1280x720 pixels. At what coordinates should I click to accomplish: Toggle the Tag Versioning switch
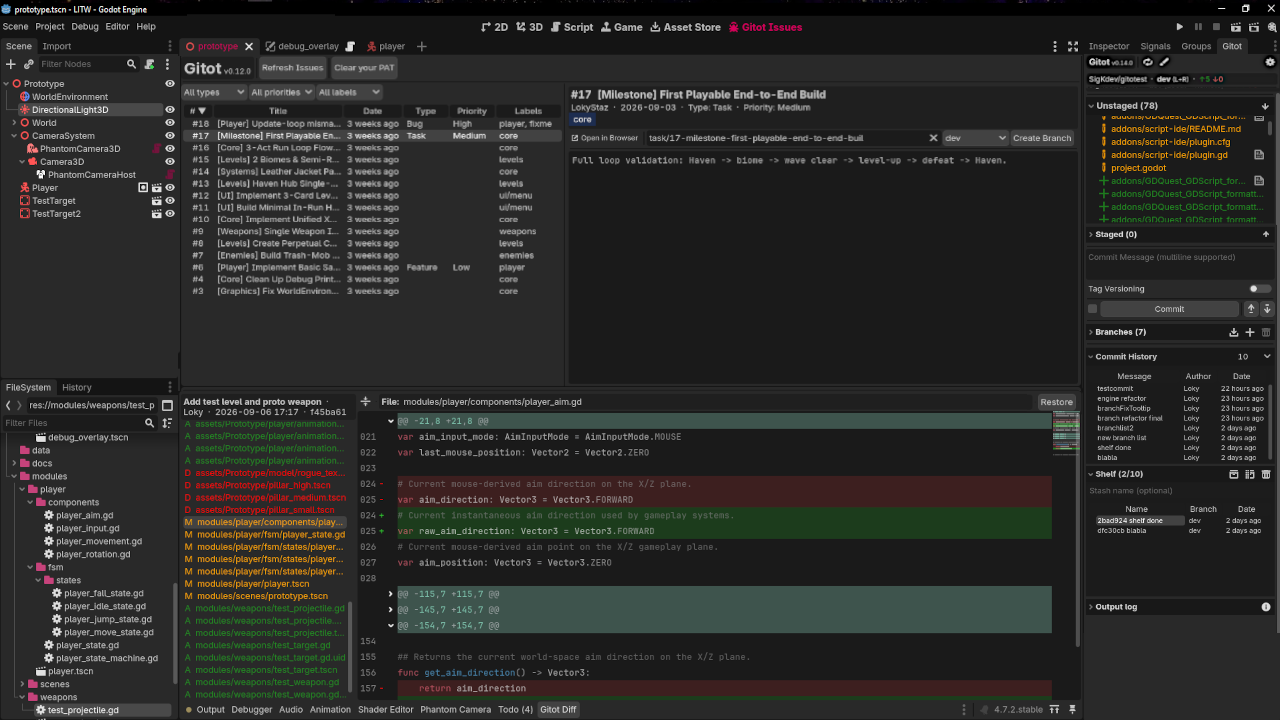pyautogui.click(x=1260, y=289)
